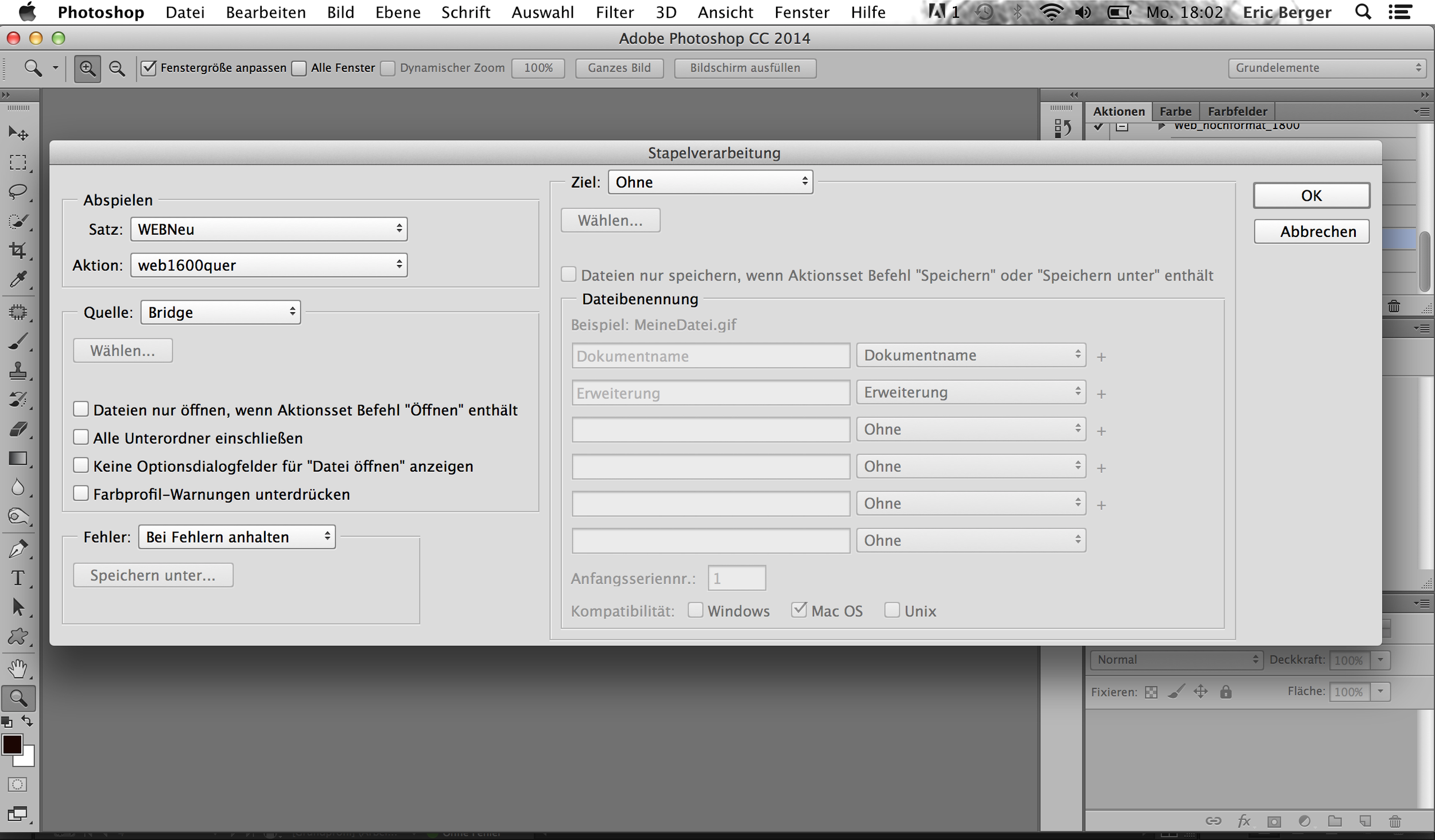This screenshot has width=1435, height=840.
Task: Click the fx layer style icon
Action: [1244, 821]
